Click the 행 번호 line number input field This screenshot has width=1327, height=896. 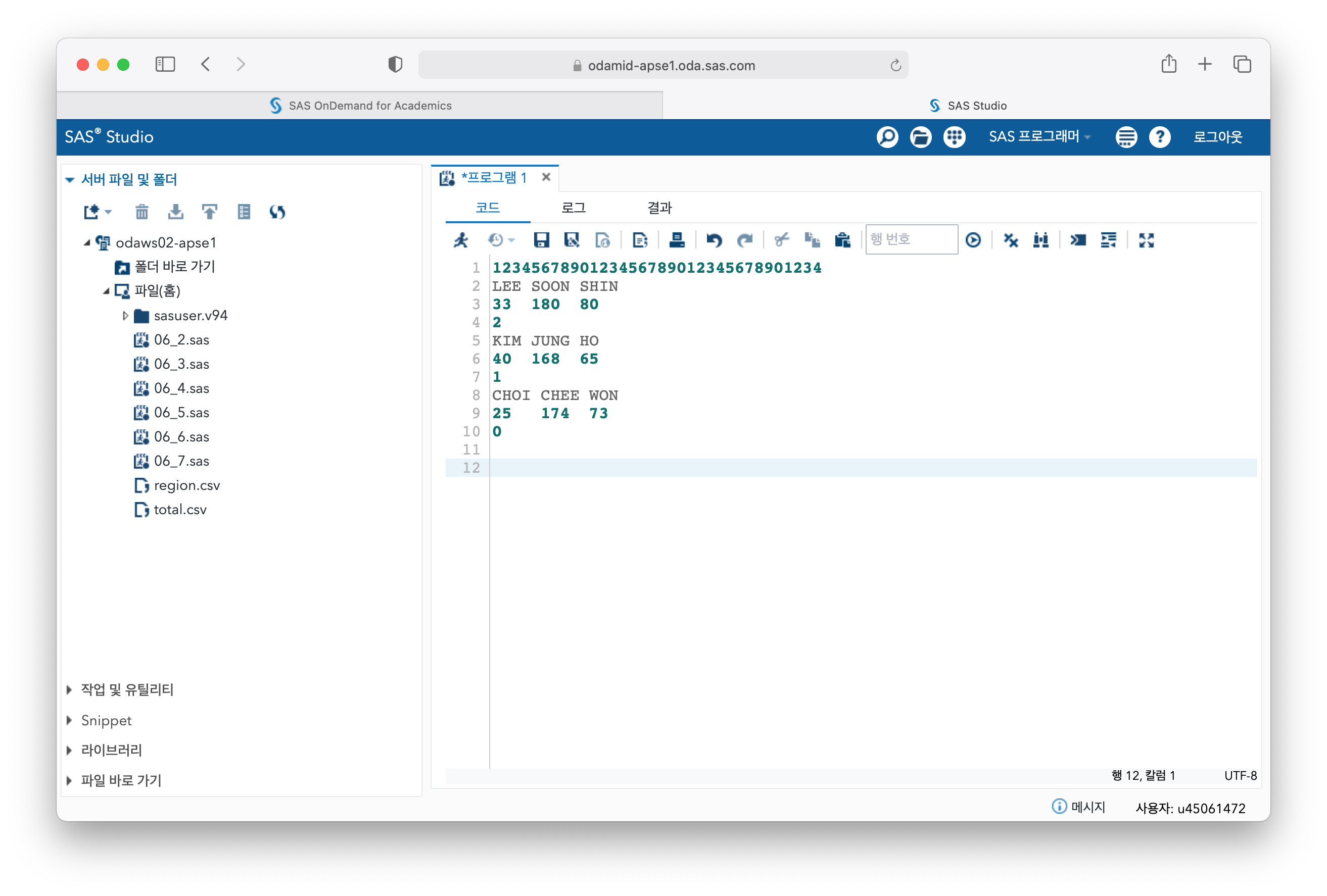(911, 240)
